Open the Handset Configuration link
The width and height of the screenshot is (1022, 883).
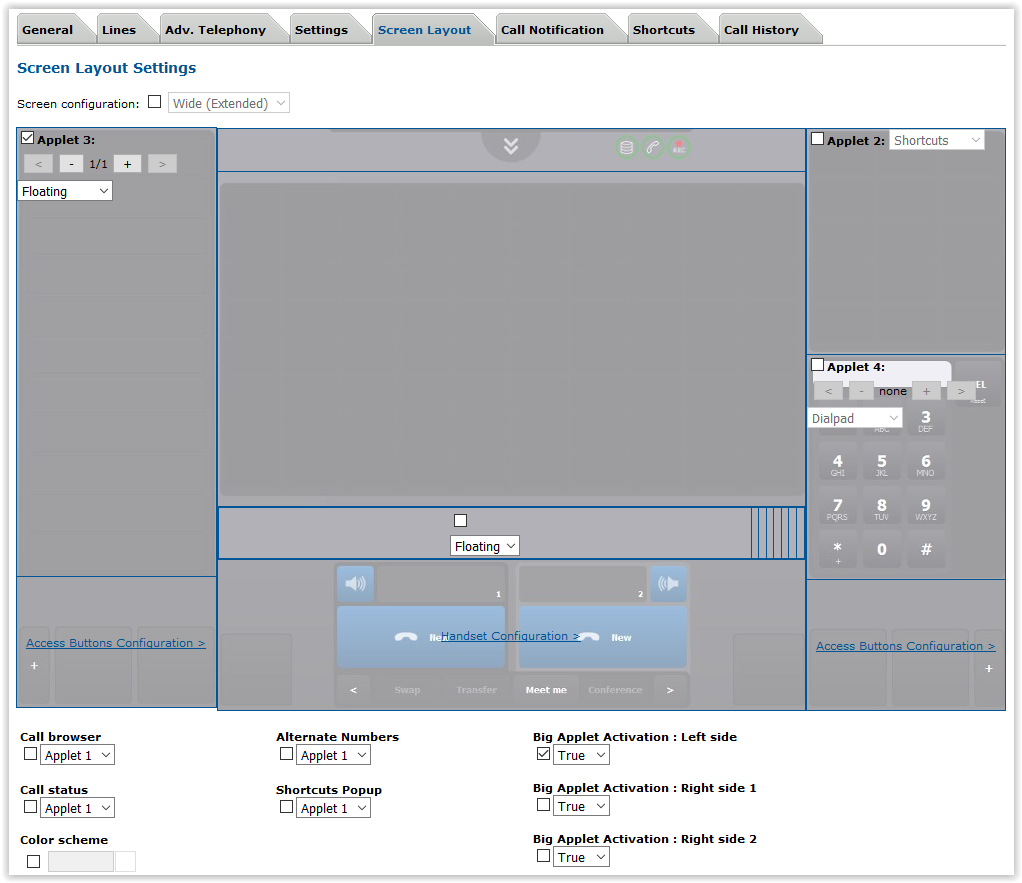[510, 636]
